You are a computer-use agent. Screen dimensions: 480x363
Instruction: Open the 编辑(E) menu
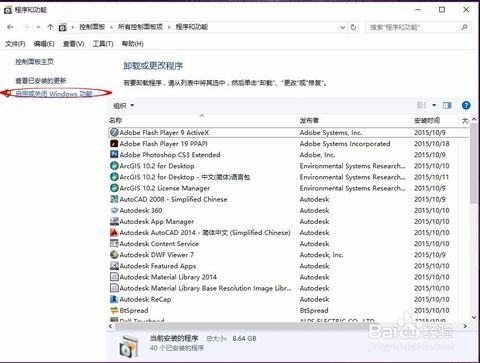point(44,44)
